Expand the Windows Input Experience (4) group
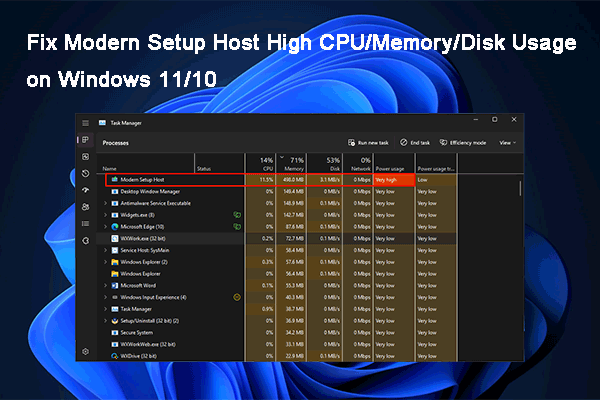600x400 pixels. pyautogui.click(x=105, y=297)
